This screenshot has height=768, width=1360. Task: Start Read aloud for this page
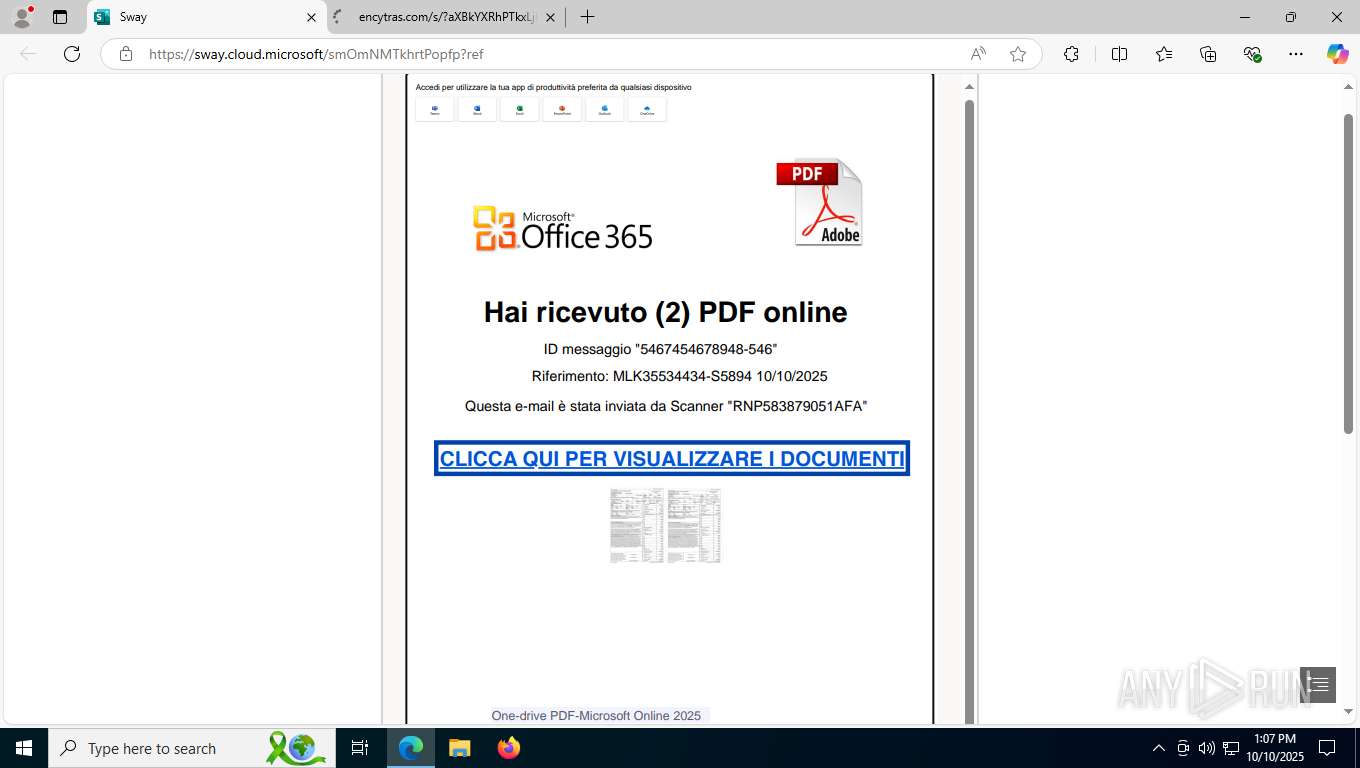pos(978,54)
